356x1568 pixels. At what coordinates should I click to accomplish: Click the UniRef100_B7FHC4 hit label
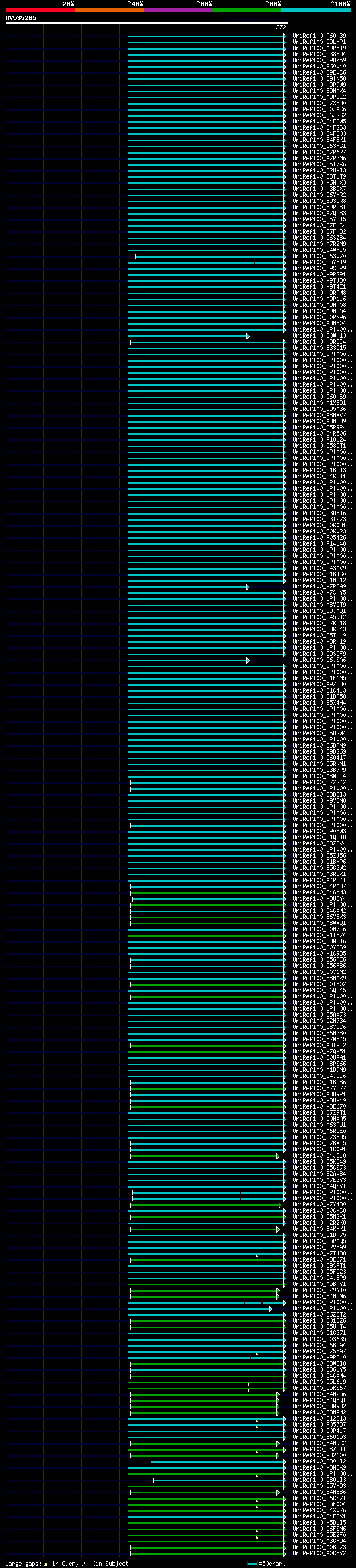point(319,225)
